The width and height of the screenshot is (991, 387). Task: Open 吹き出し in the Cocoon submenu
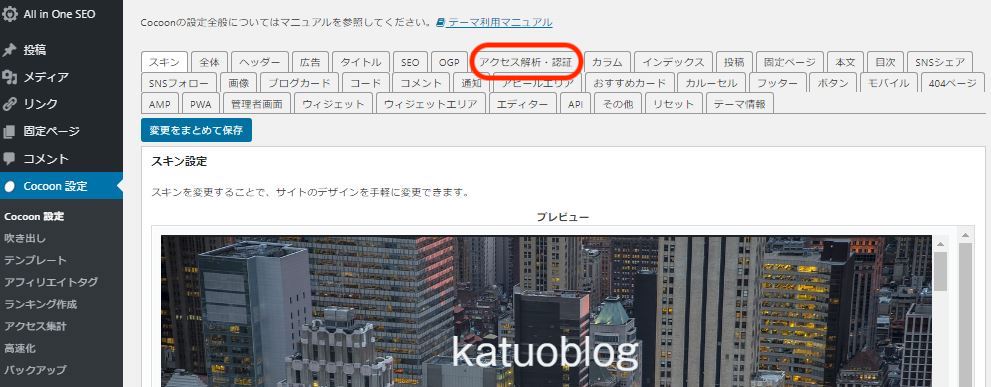(x=25, y=238)
